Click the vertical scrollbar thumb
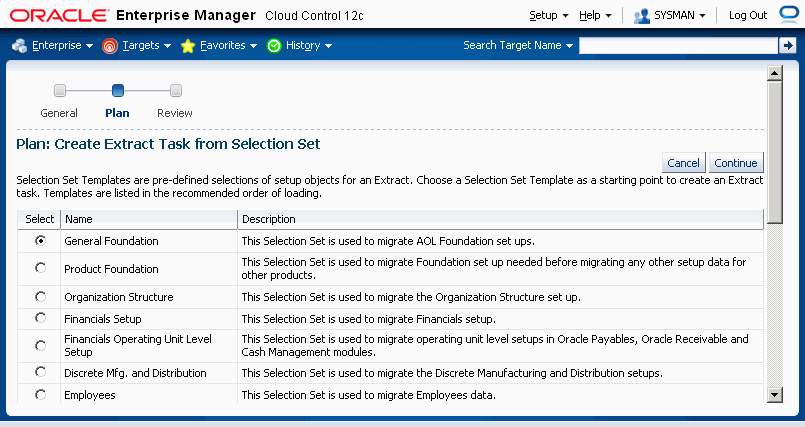This screenshot has height=427, width=805. click(774, 152)
